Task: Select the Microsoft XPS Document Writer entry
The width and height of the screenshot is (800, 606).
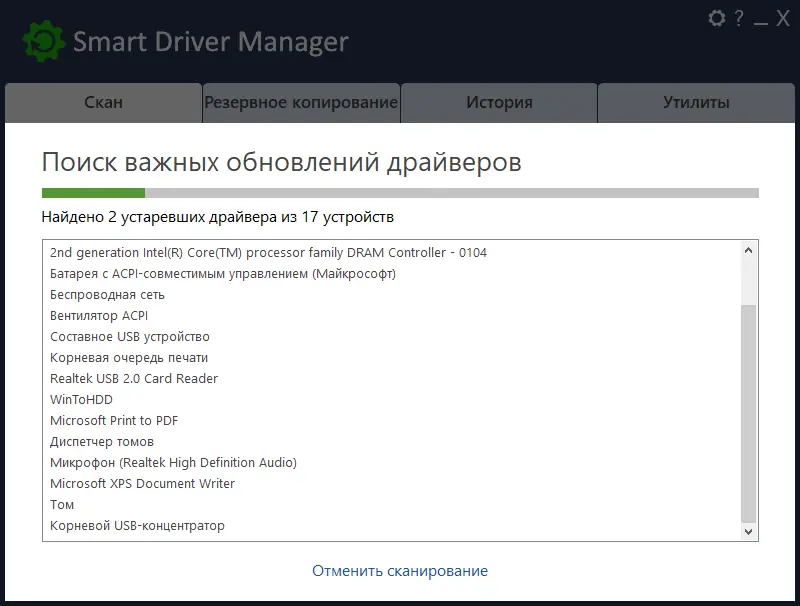Action: click(x=142, y=483)
